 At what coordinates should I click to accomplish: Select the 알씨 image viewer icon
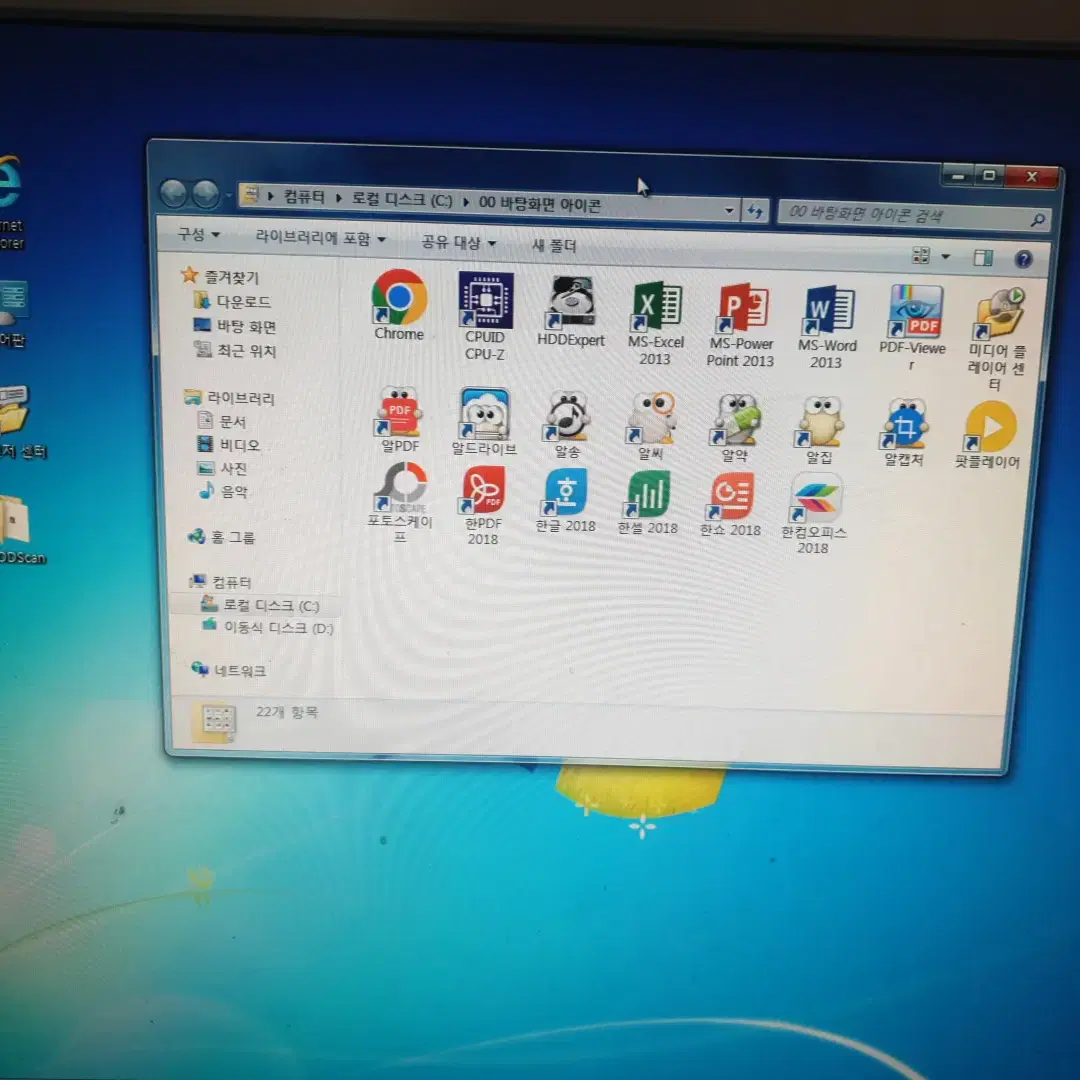coord(652,427)
